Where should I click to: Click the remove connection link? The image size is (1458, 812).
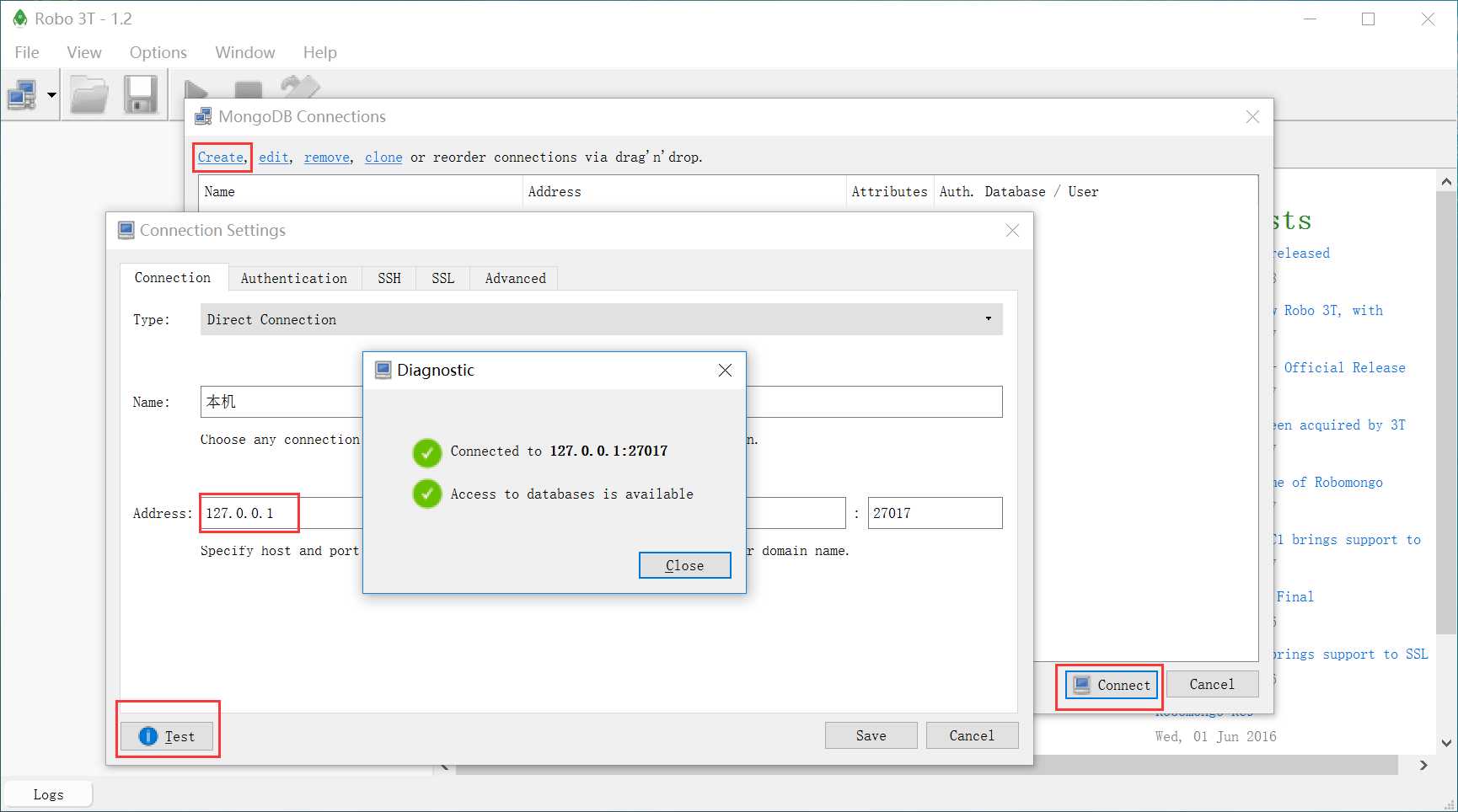[x=327, y=158]
